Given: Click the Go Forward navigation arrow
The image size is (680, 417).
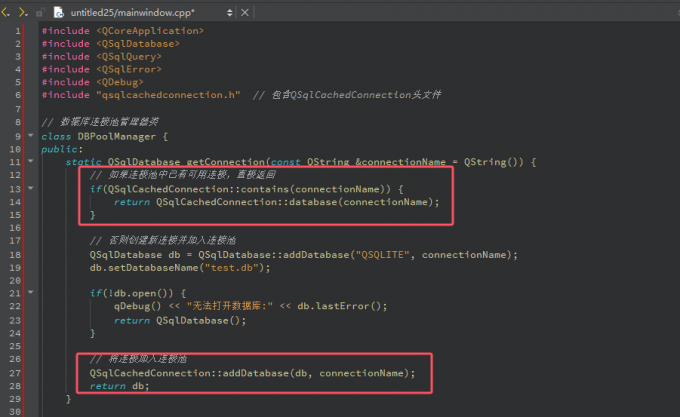Looking at the screenshot, I should point(22,13).
